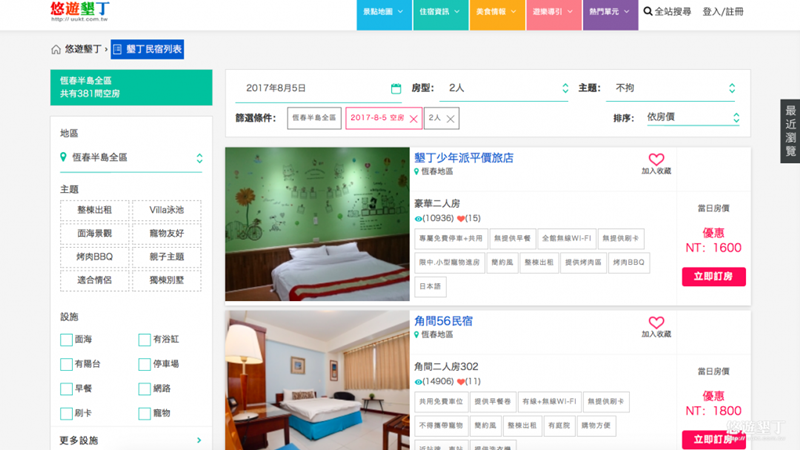The width and height of the screenshot is (800, 450).
Task: Remove the 2人 filter tag with its X icon
Action: [450, 118]
